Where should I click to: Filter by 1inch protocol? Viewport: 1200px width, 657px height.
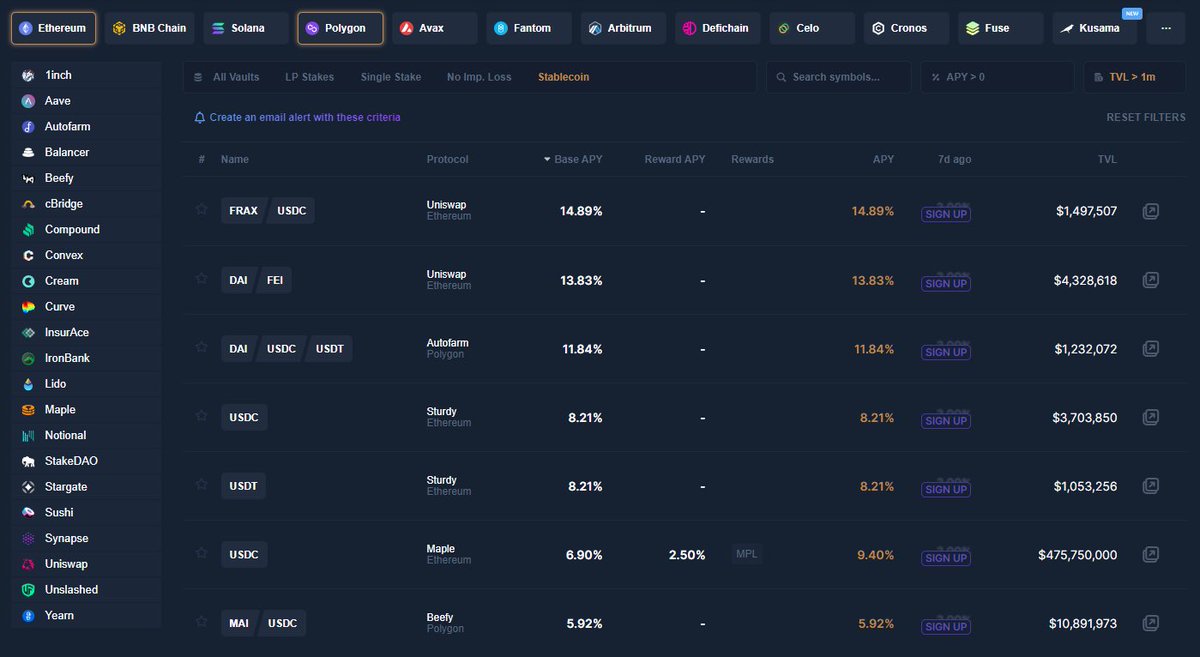click(x=86, y=75)
